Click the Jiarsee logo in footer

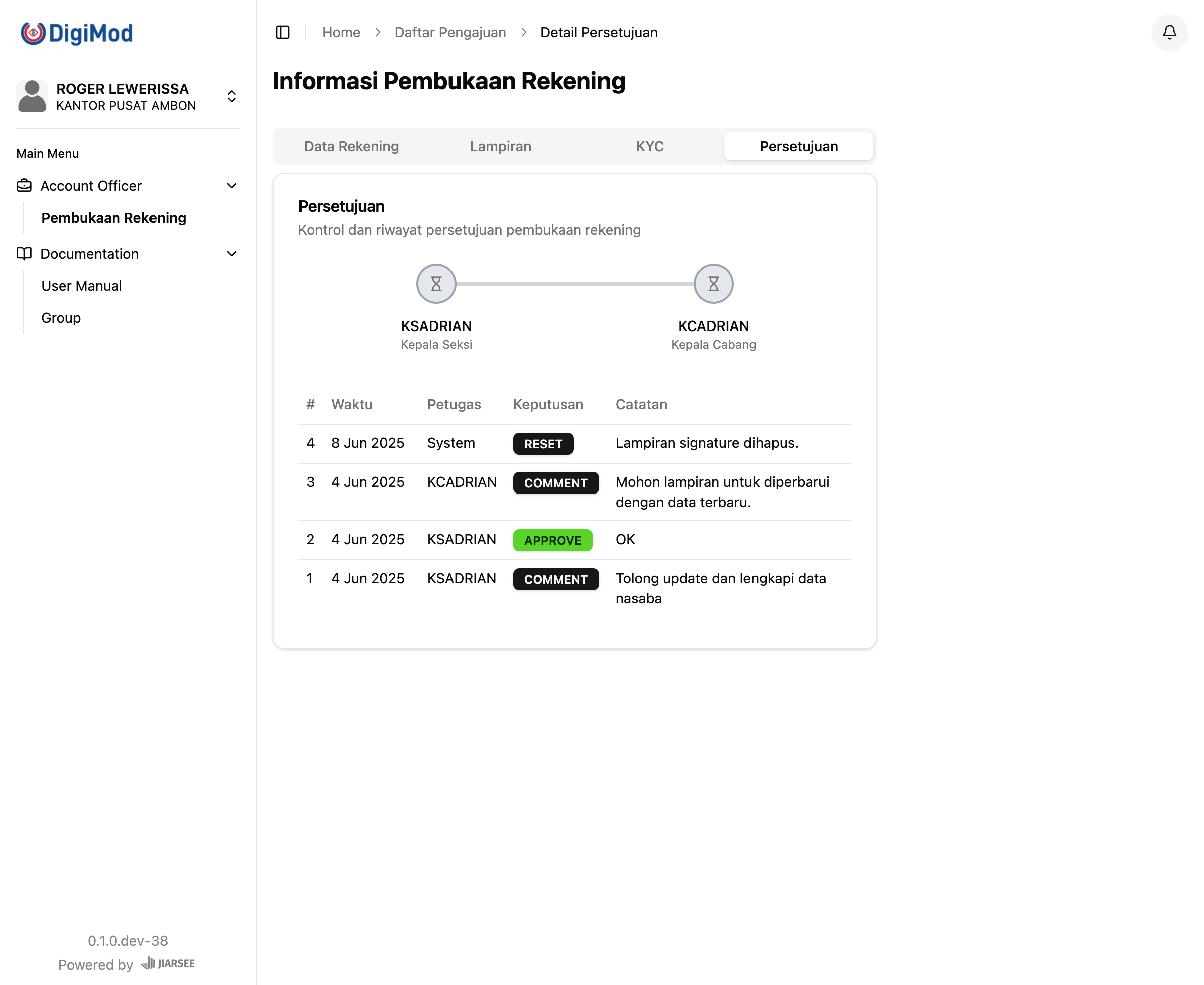pyautogui.click(x=168, y=963)
